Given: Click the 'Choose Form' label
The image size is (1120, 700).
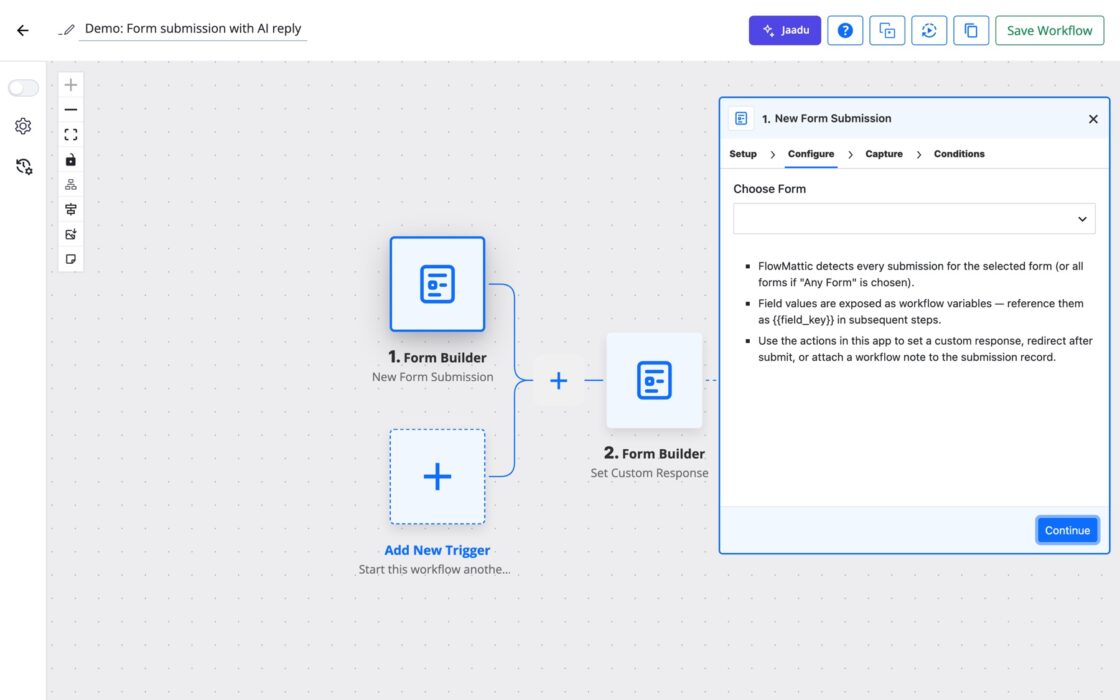Looking at the screenshot, I should click(x=769, y=189).
